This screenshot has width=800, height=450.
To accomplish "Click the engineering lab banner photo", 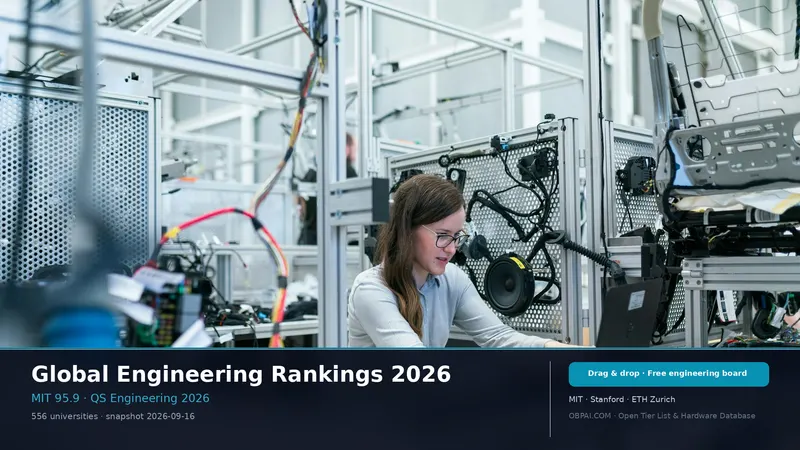I will click(x=400, y=173).
